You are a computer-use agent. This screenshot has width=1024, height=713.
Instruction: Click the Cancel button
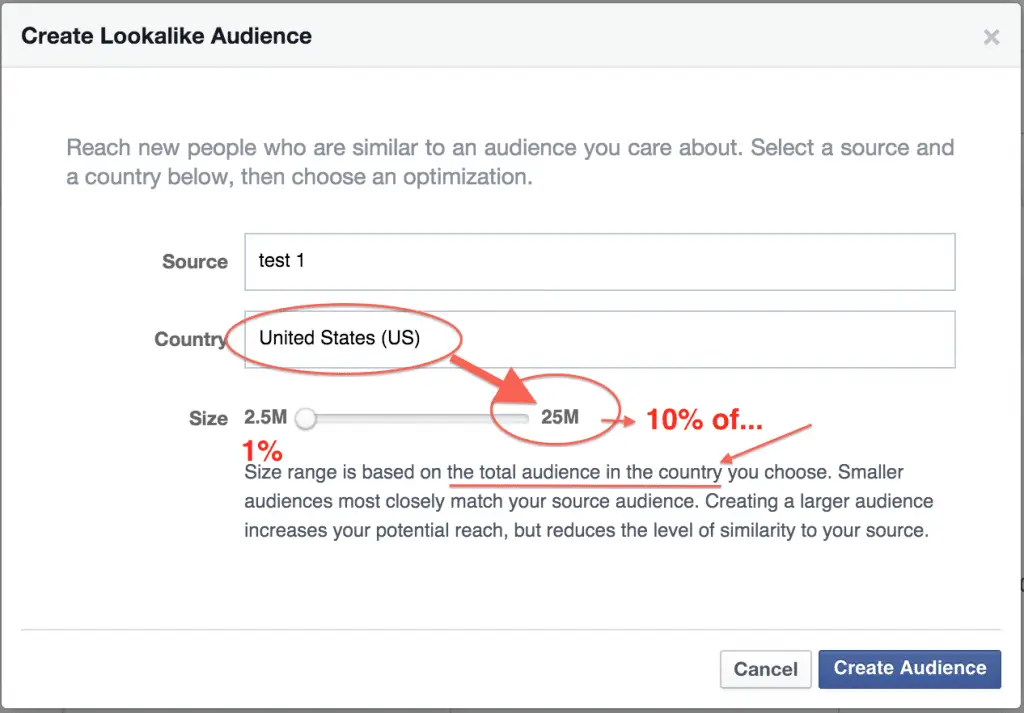(765, 669)
